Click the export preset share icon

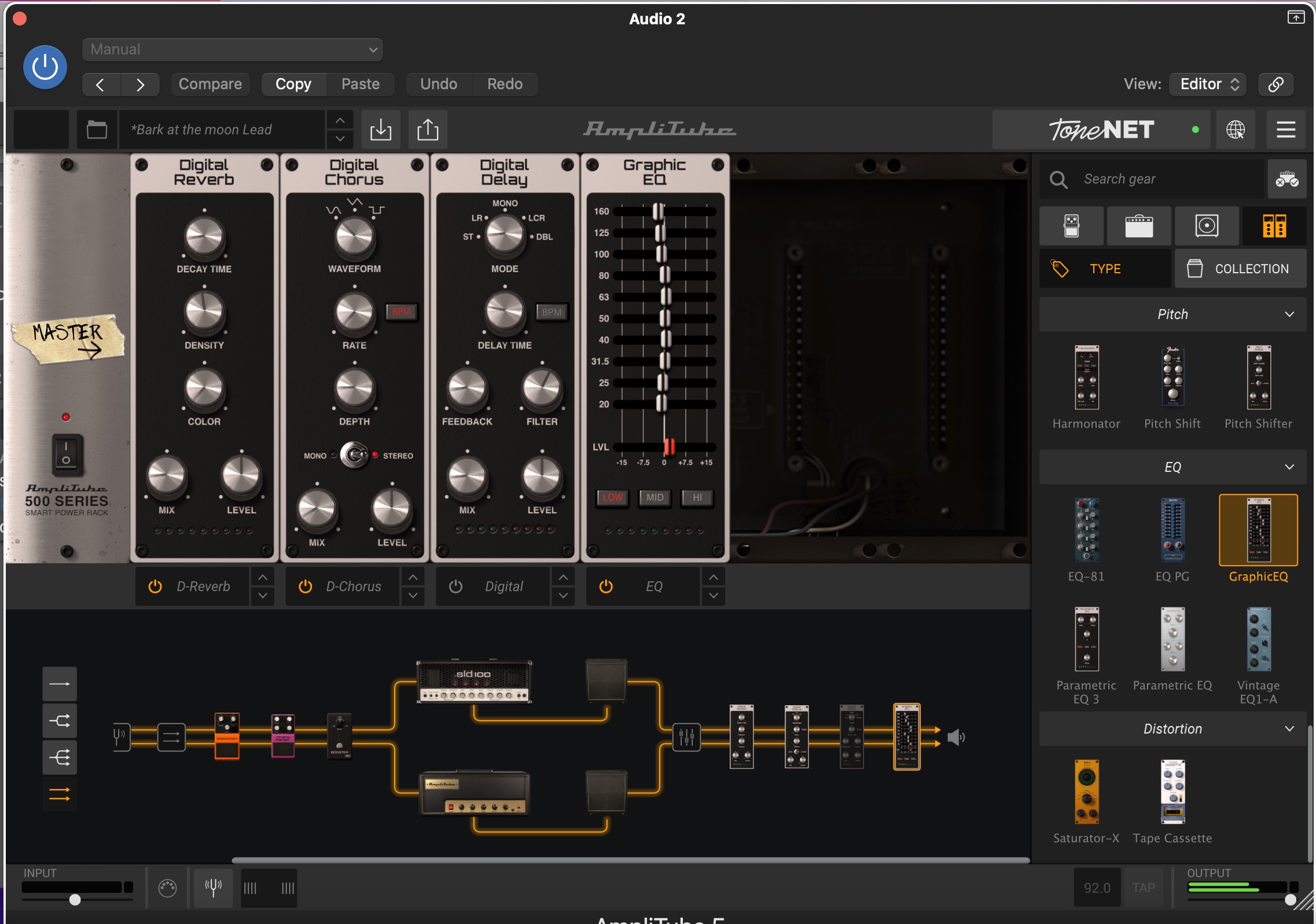pyautogui.click(x=428, y=129)
